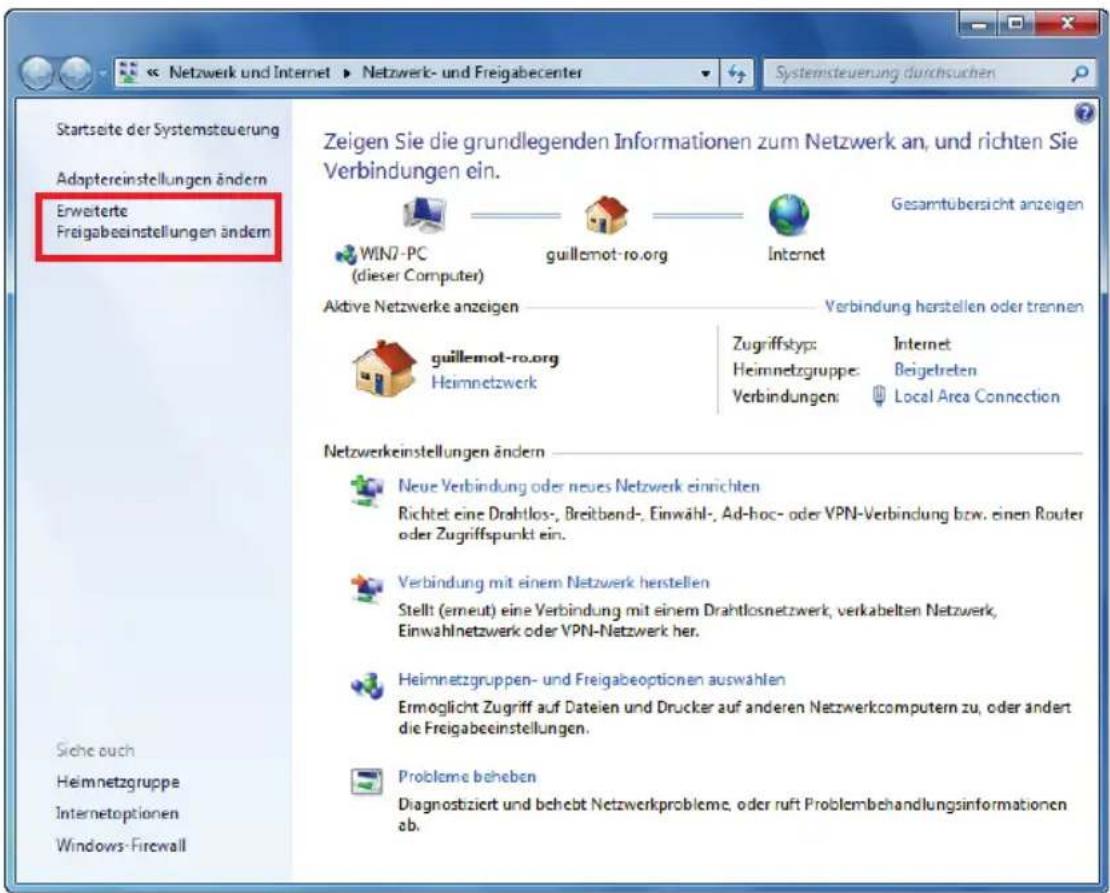The image size is (1110, 893).
Task: Click the double chevron before Netzwerk und Internet
Action: click(x=152, y=73)
